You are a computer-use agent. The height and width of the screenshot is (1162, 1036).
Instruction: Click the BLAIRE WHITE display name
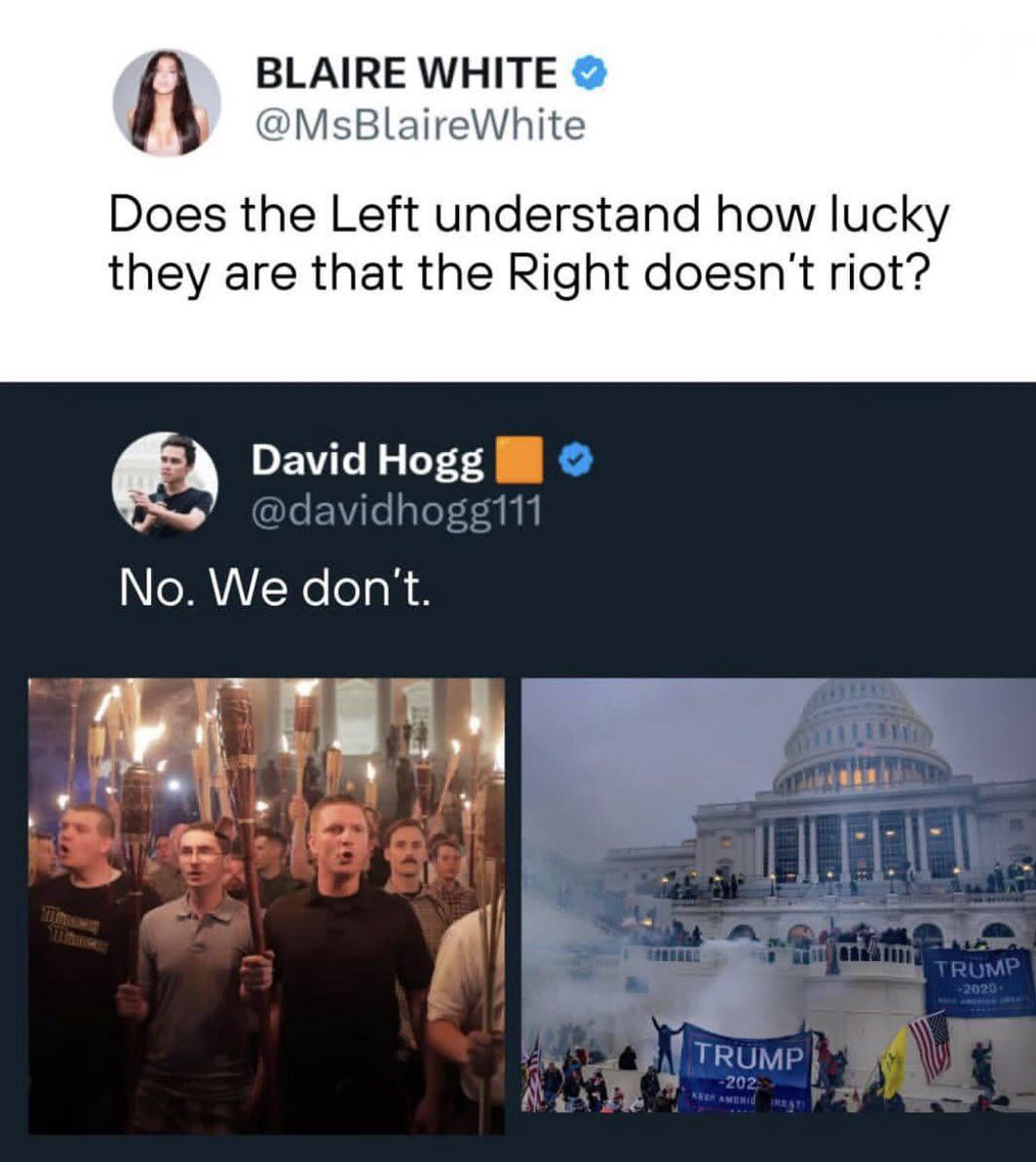(406, 72)
